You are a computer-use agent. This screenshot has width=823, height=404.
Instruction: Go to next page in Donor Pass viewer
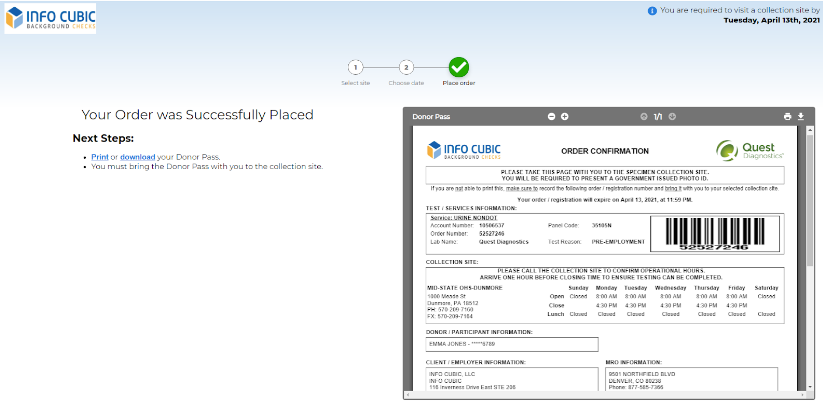coord(672,116)
